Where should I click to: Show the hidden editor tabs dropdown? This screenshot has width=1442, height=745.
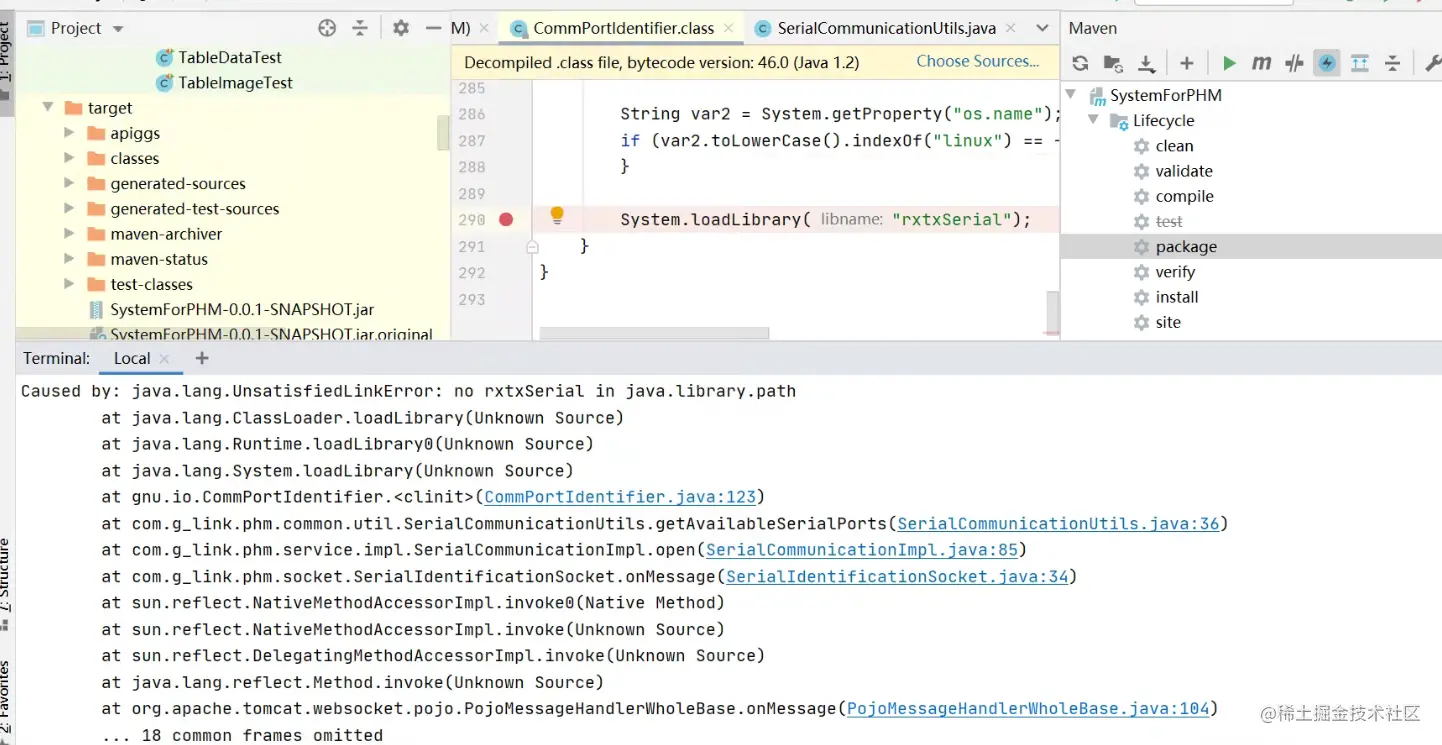tap(1042, 28)
